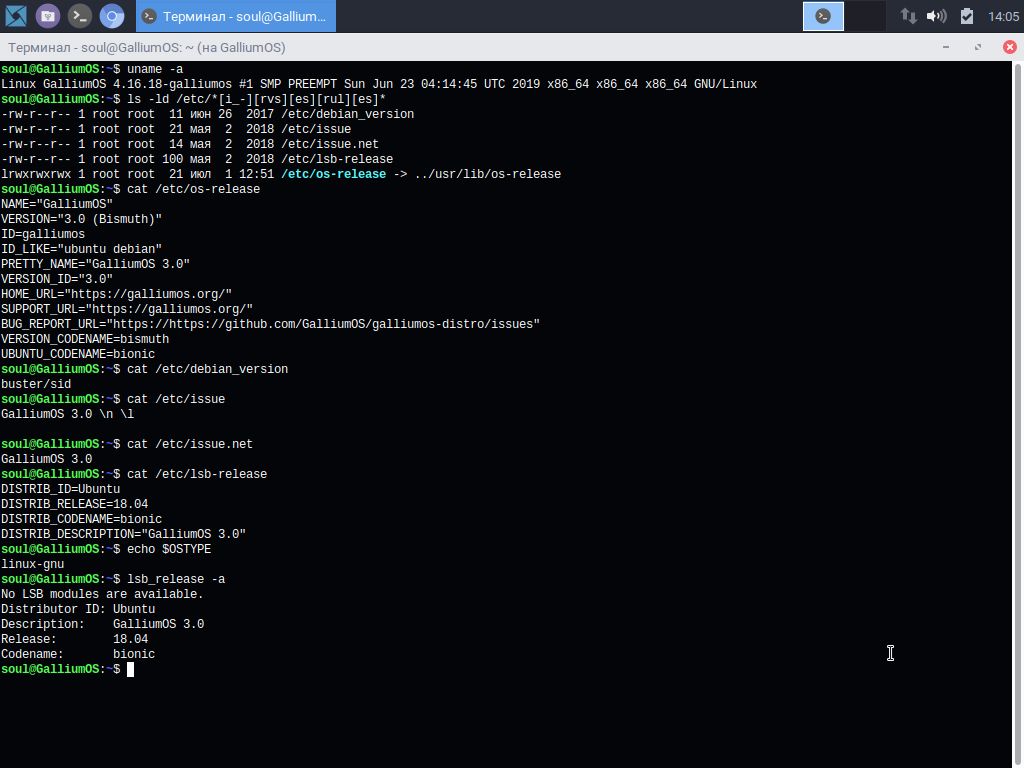This screenshot has height=768, width=1024.
Task: Click the PRETTY_NAME="GalliumOS 3.0" line
Action: 95,264
